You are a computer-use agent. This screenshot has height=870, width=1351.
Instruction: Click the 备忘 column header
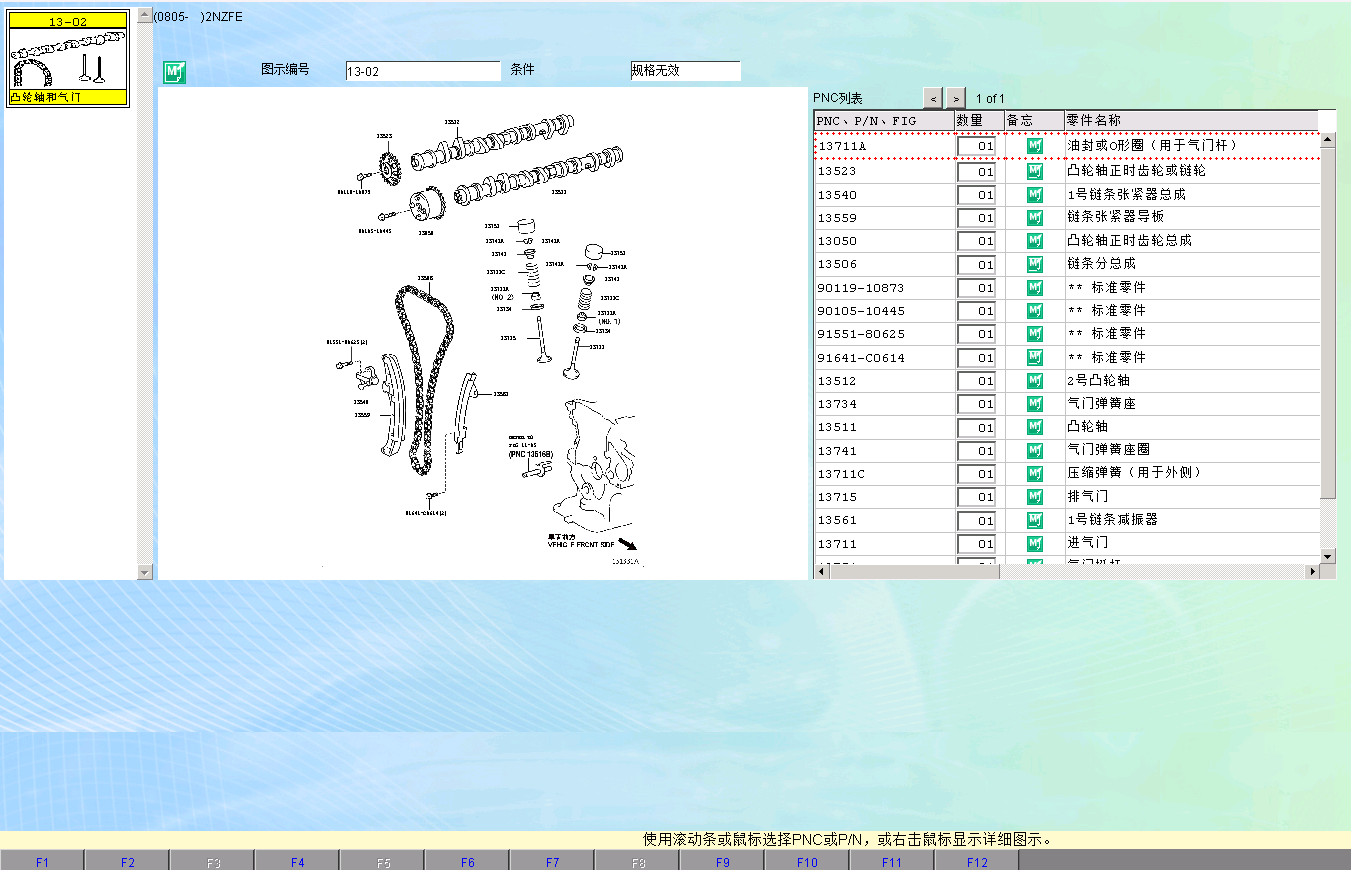(1034, 120)
